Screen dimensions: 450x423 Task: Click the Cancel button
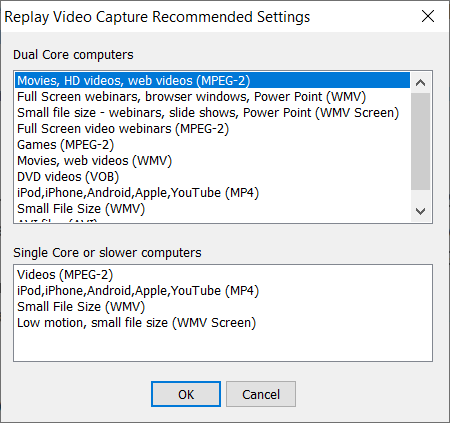coord(261,394)
